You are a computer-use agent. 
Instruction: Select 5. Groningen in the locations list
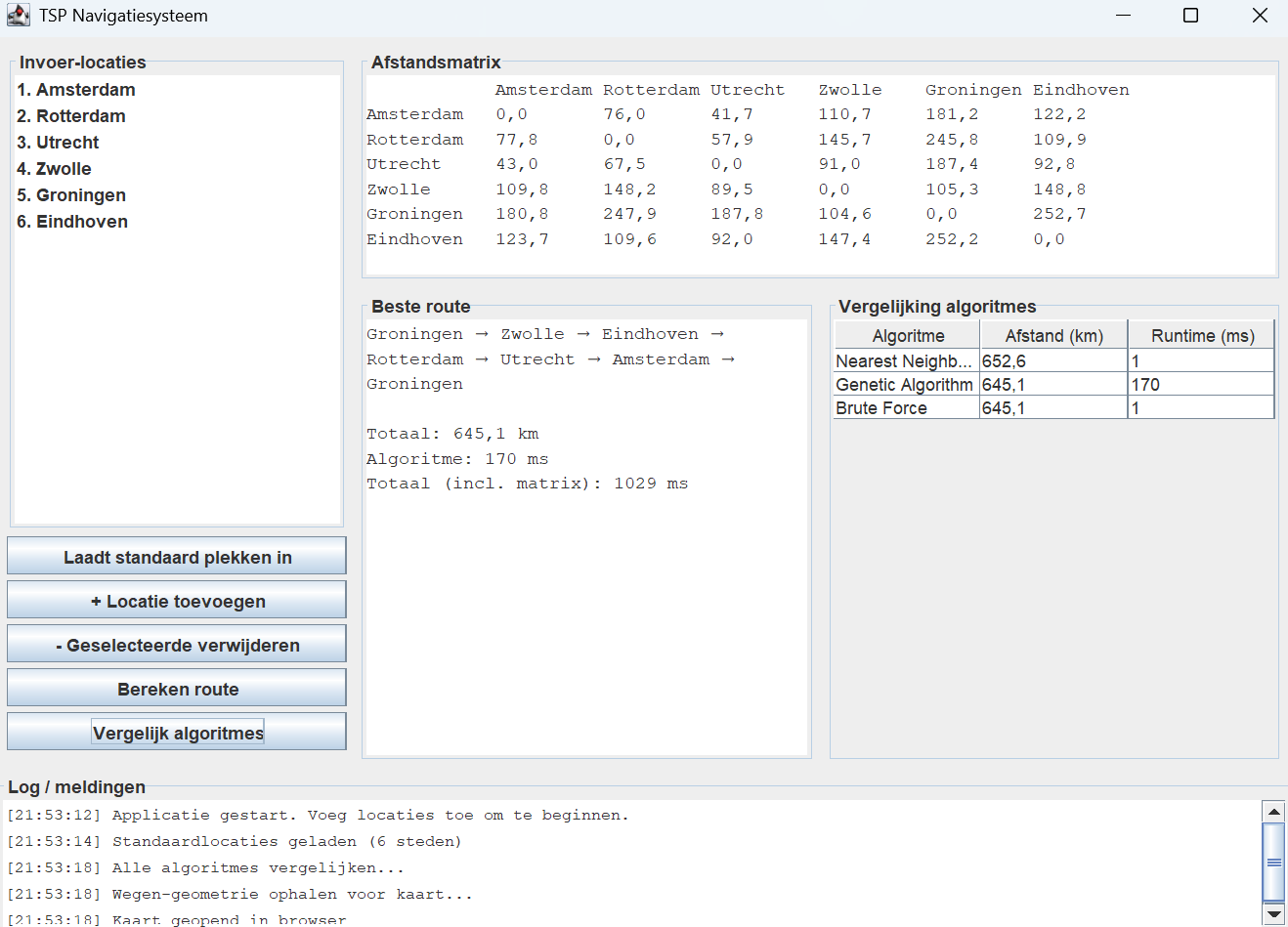tap(177, 195)
